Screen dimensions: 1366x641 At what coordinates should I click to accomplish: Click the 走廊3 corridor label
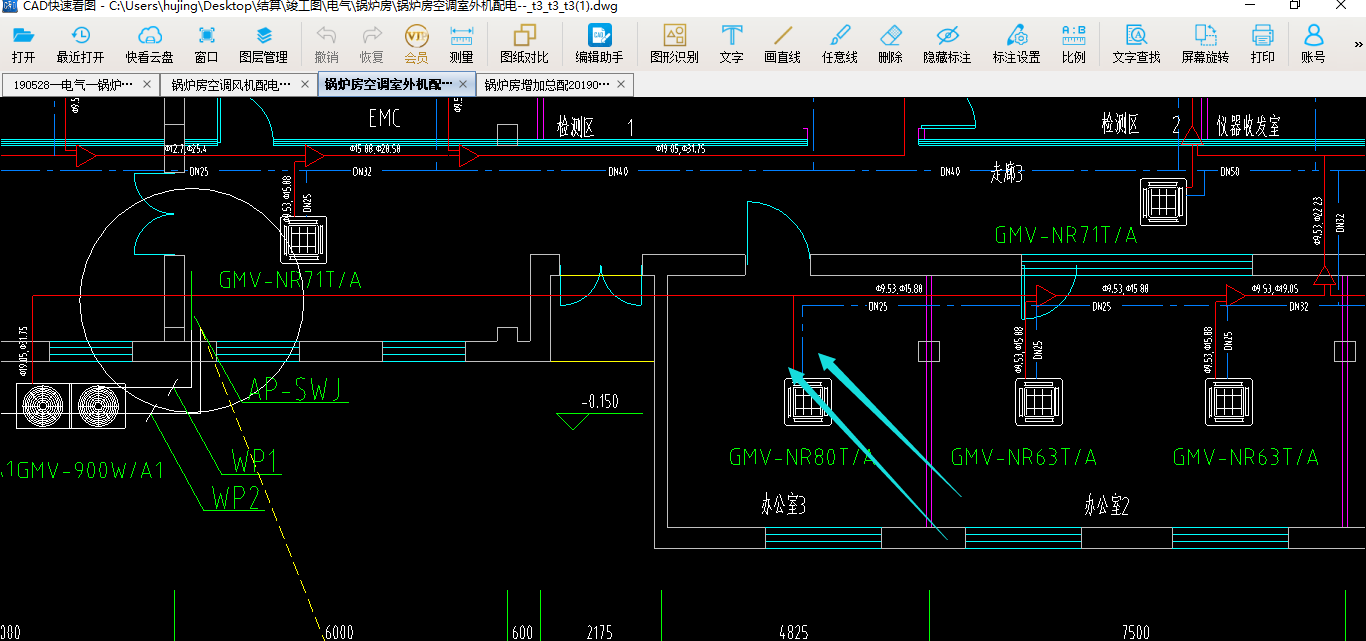1007,174
